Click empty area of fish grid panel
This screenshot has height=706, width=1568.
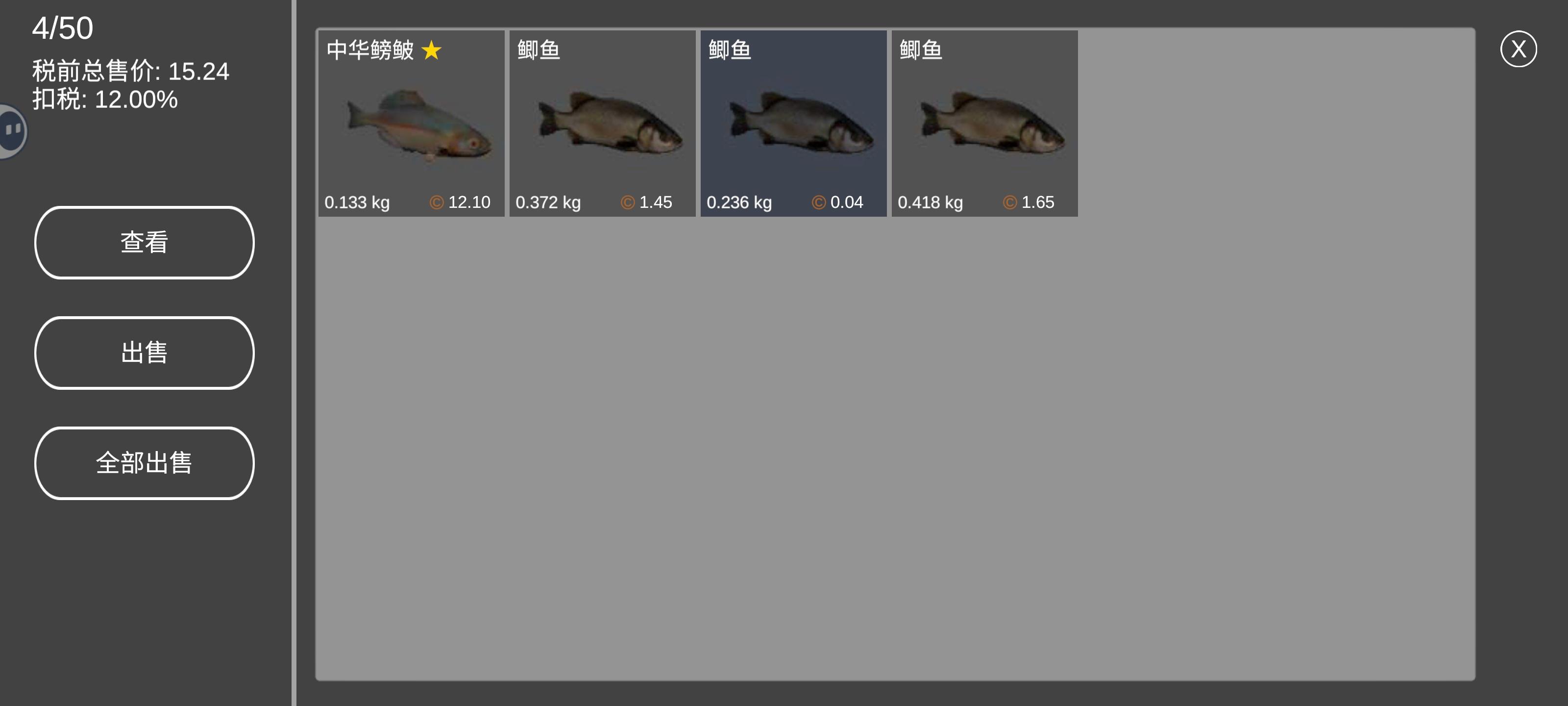pyautogui.click(x=895, y=451)
